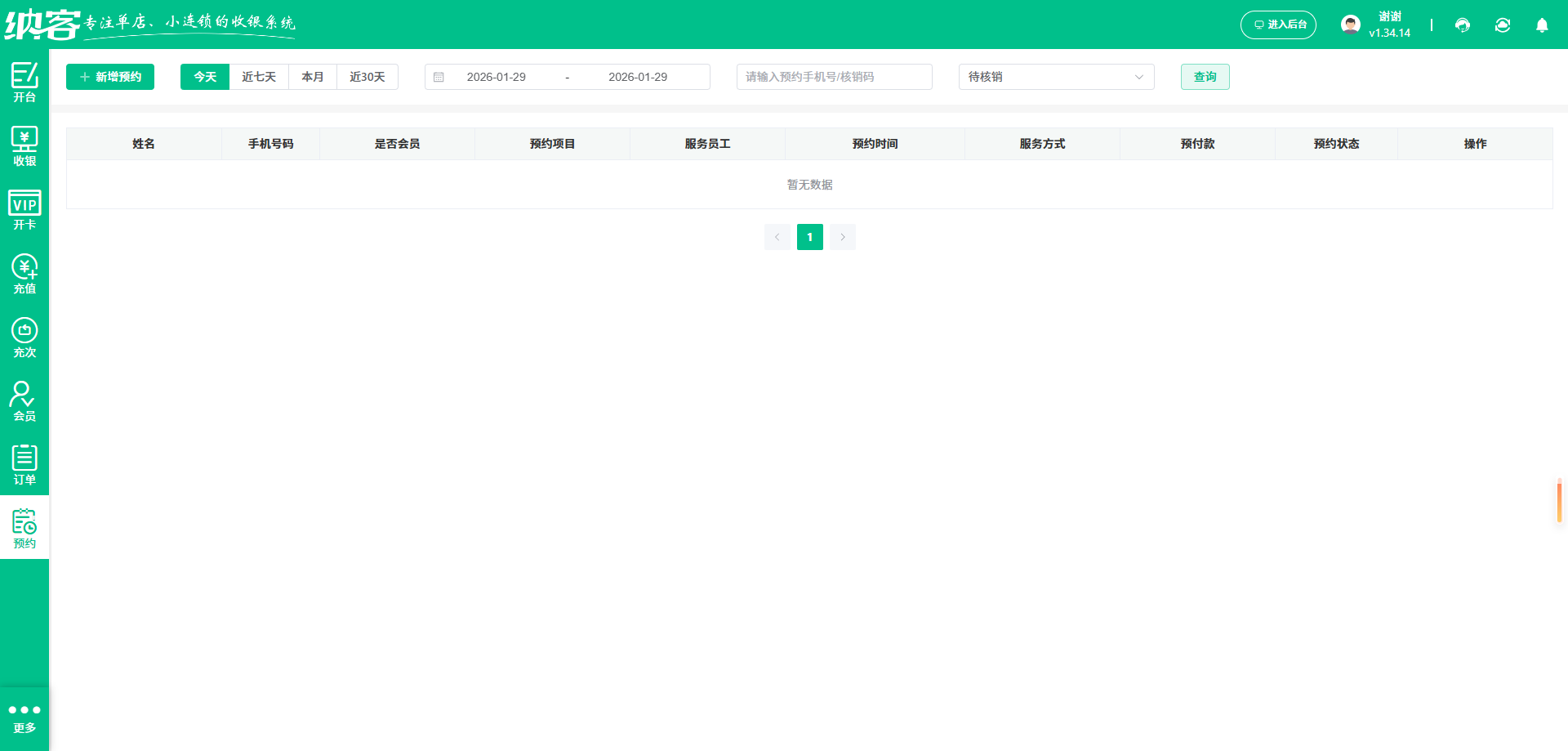Open the 订单 orders sidebar icon
1568x751 pixels.
(x=24, y=462)
